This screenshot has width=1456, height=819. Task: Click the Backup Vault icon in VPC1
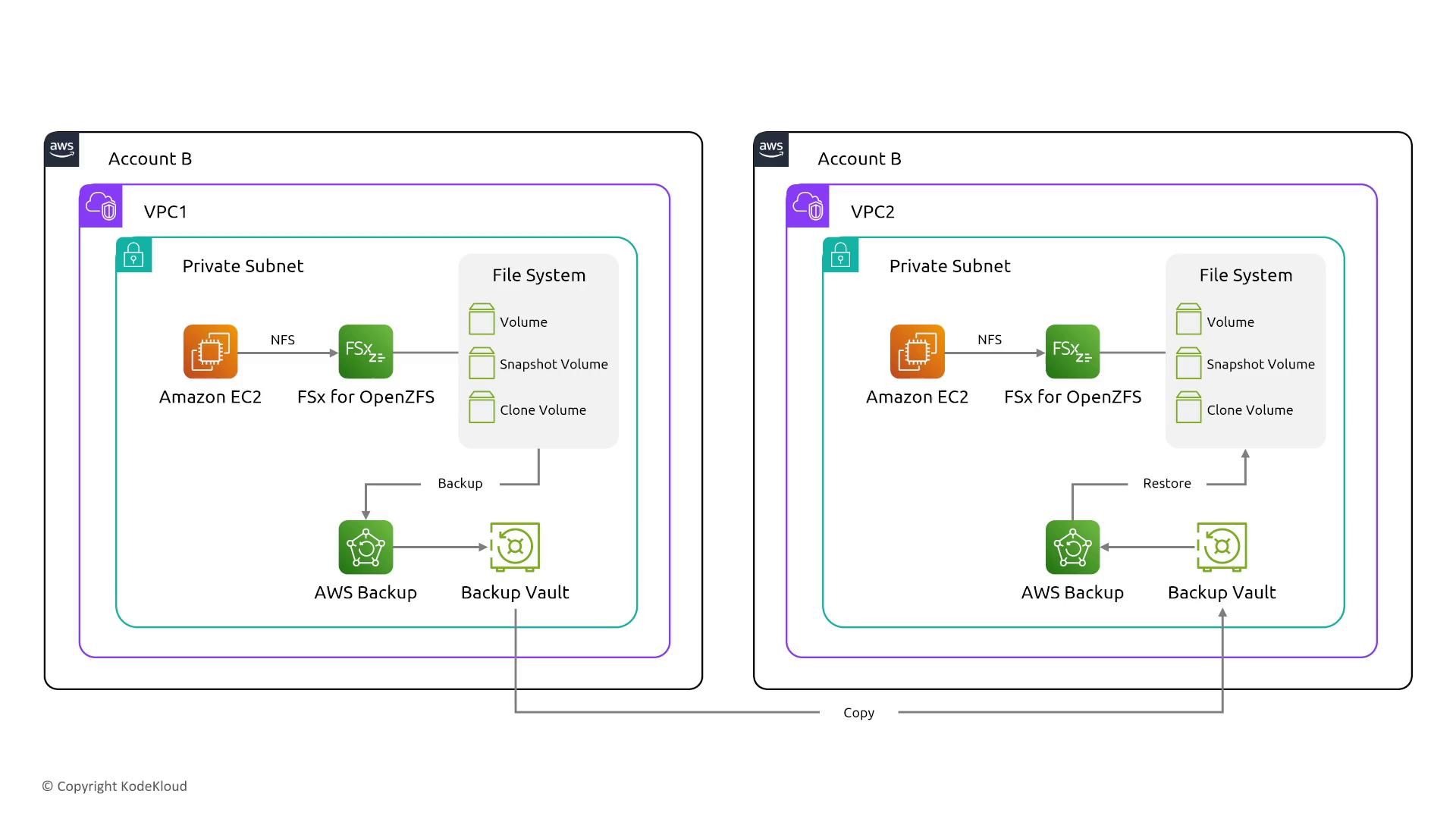pos(515,547)
